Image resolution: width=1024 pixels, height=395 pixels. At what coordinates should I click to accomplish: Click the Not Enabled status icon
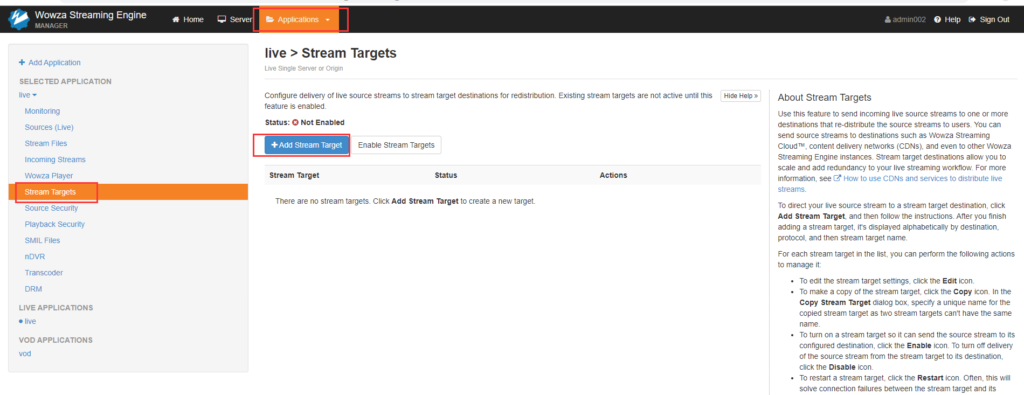click(295, 123)
